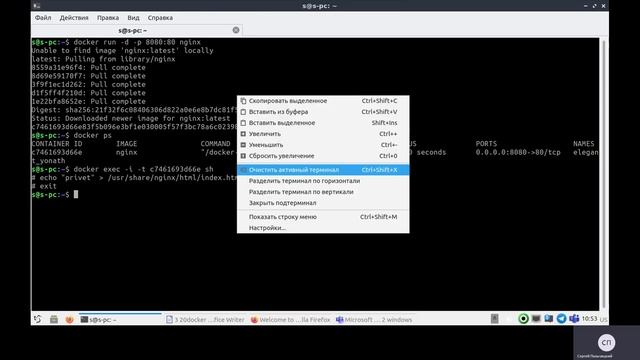
Task: Click the copy icon beside Скопировать выделенное
Action: click(x=243, y=101)
